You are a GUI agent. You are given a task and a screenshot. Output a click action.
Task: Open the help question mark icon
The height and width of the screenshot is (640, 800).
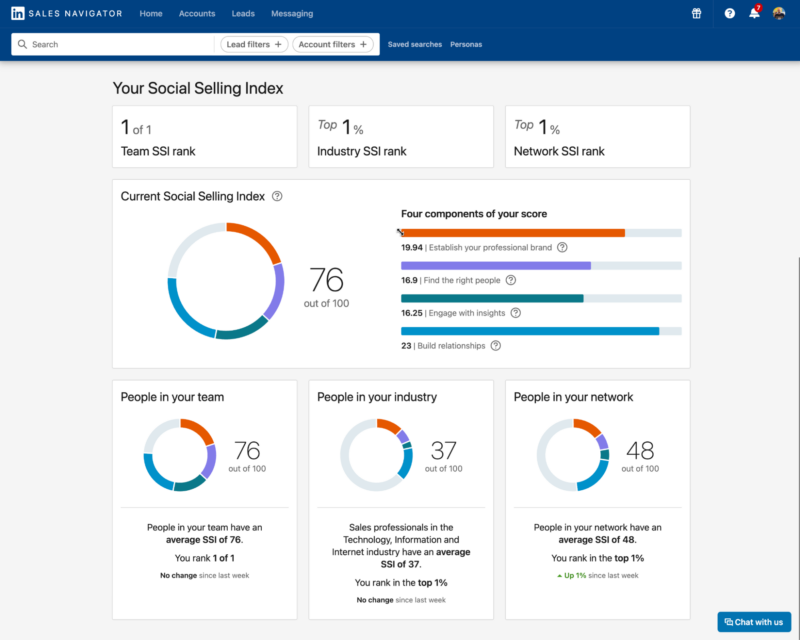(730, 13)
